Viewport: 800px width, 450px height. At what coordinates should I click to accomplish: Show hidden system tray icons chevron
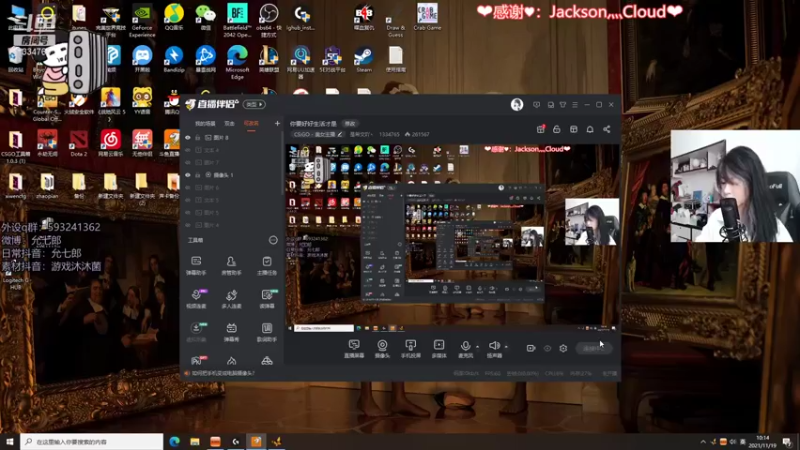(x=703, y=442)
